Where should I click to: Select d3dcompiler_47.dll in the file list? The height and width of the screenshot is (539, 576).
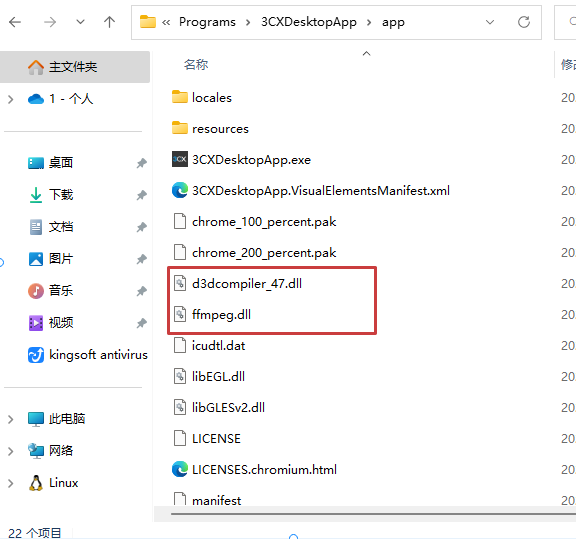247,284
